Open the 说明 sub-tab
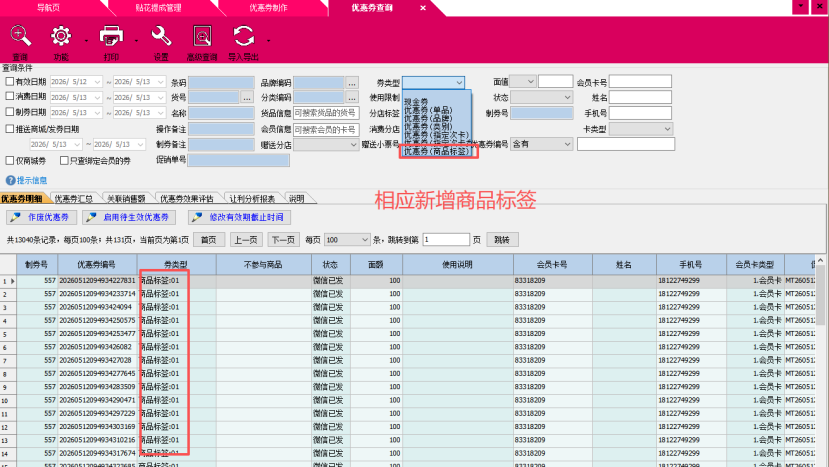The height and width of the screenshot is (467, 829). 297,199
